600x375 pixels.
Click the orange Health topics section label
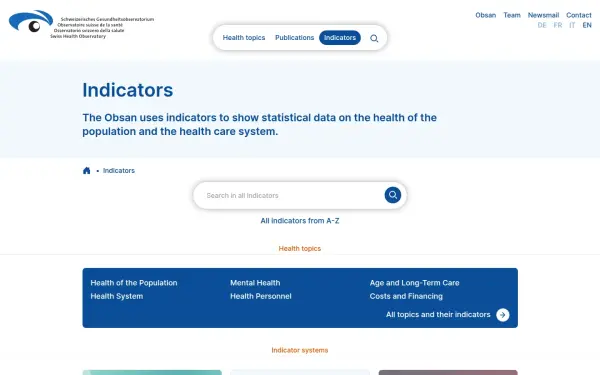coord(300,249)
